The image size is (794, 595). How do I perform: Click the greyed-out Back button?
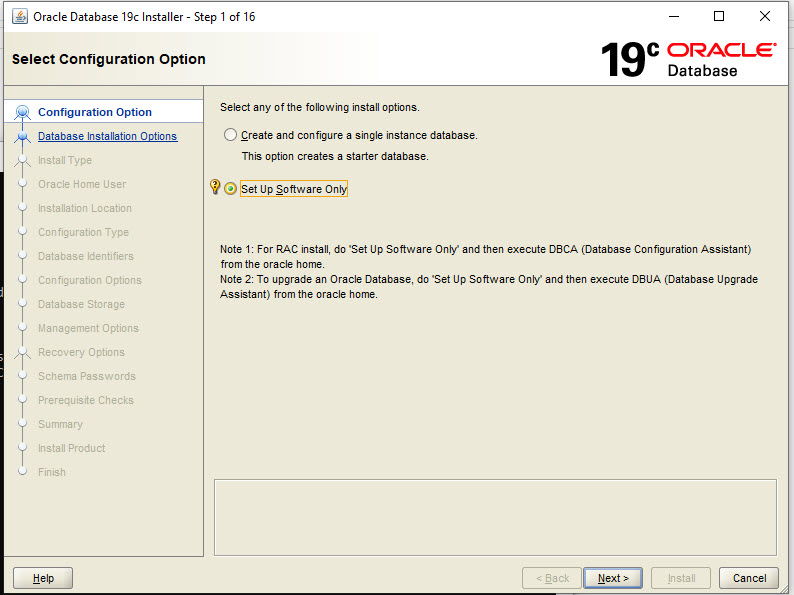click(x=552, y=578)
